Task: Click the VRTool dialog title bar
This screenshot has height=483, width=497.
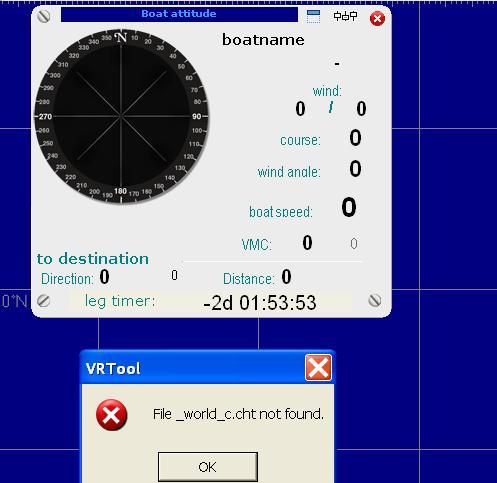Action: 207,368
